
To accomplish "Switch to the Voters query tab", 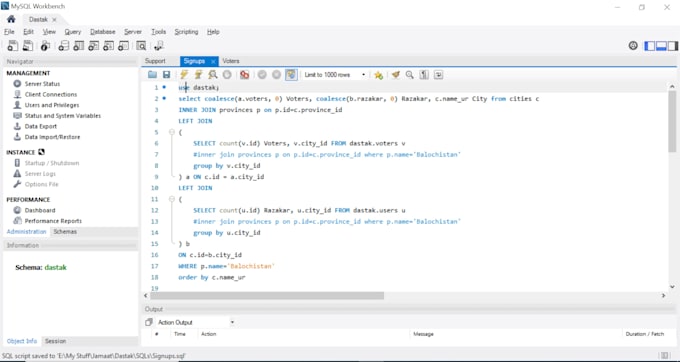I will coord(231,61).
